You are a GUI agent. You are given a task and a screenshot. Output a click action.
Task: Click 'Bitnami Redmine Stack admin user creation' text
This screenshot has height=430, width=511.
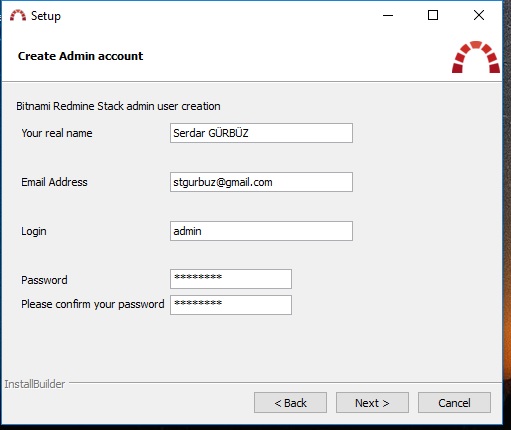coord(118,106)
